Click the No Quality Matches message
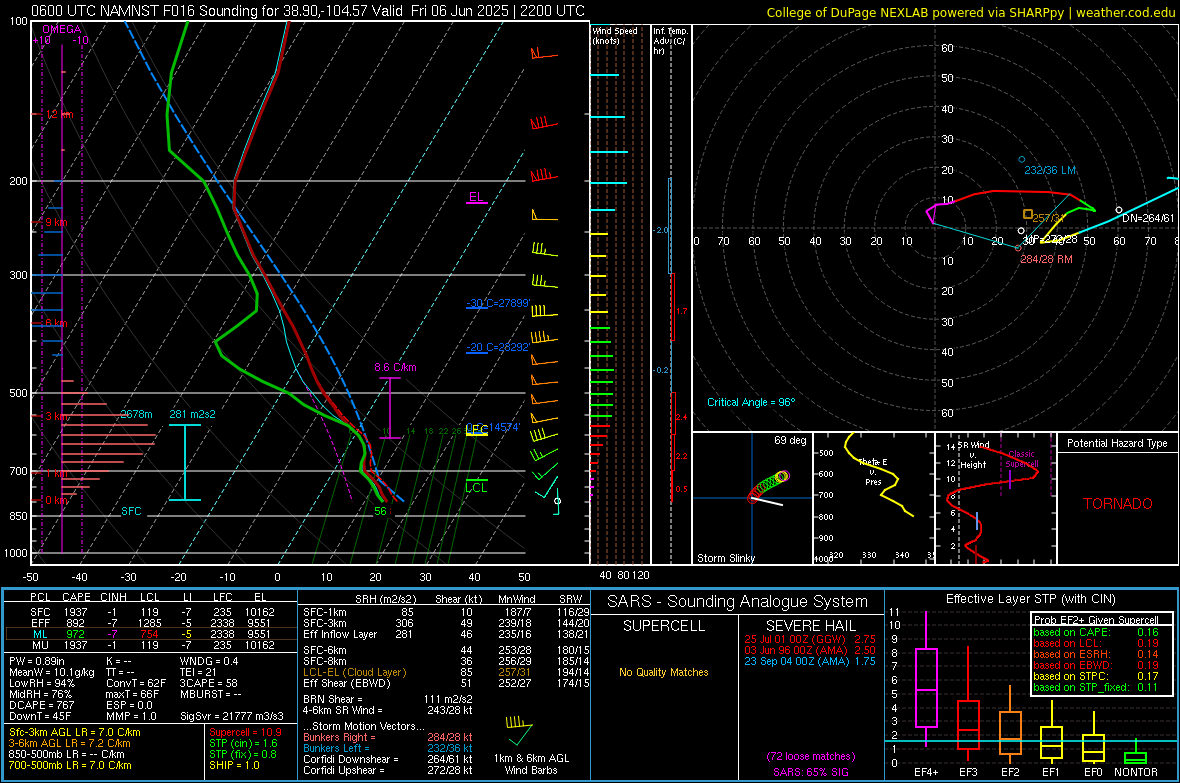The image size is (1180, 783). pyautogui.click(x=664, y=672)
